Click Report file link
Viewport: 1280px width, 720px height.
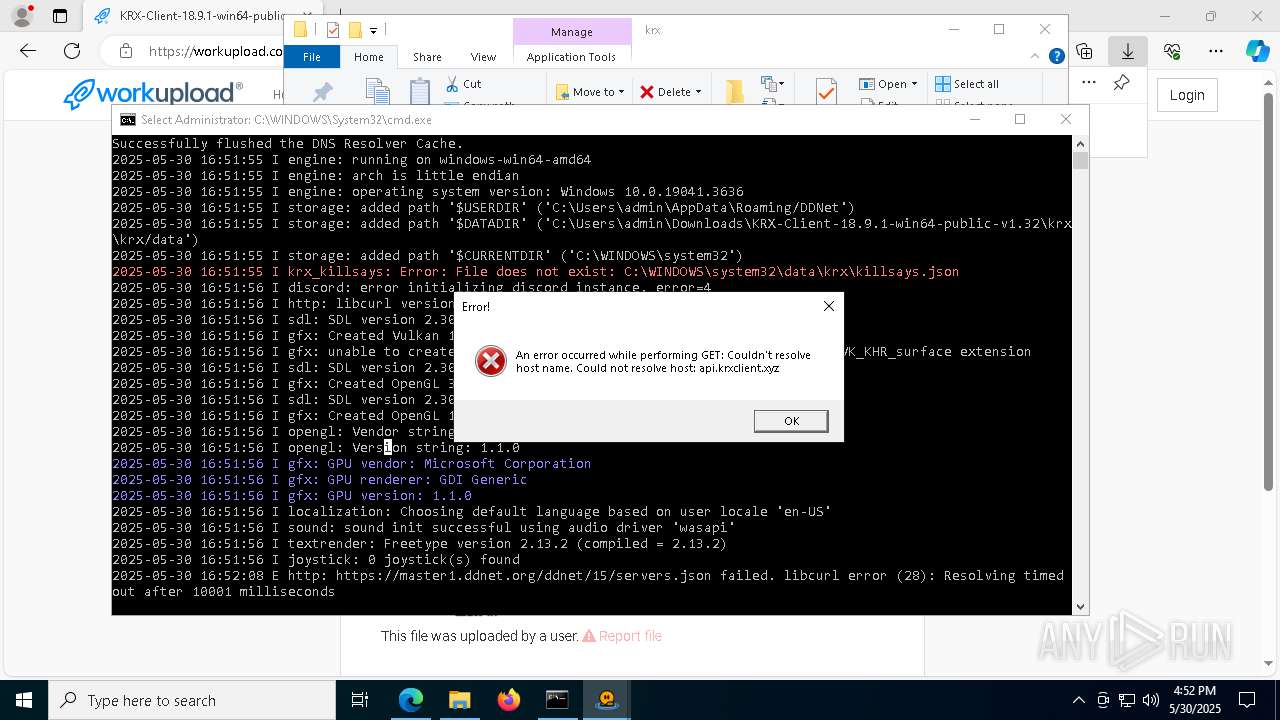click(x=622, y=636)
